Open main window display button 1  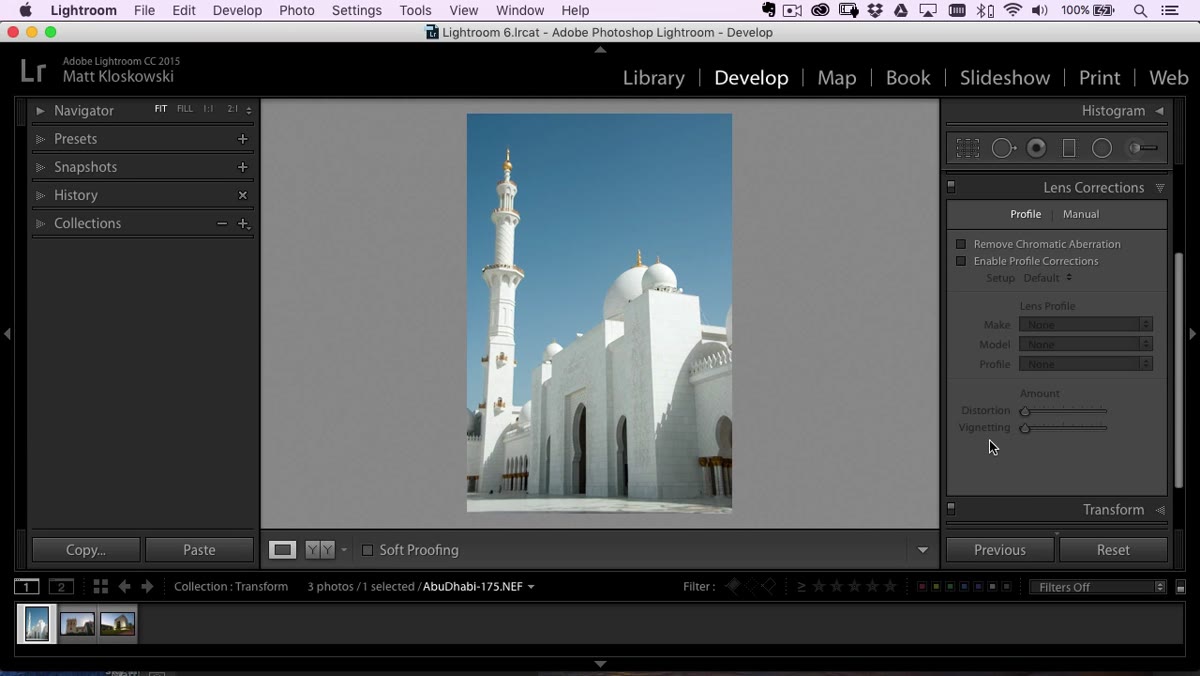click(x=27, y=587)
